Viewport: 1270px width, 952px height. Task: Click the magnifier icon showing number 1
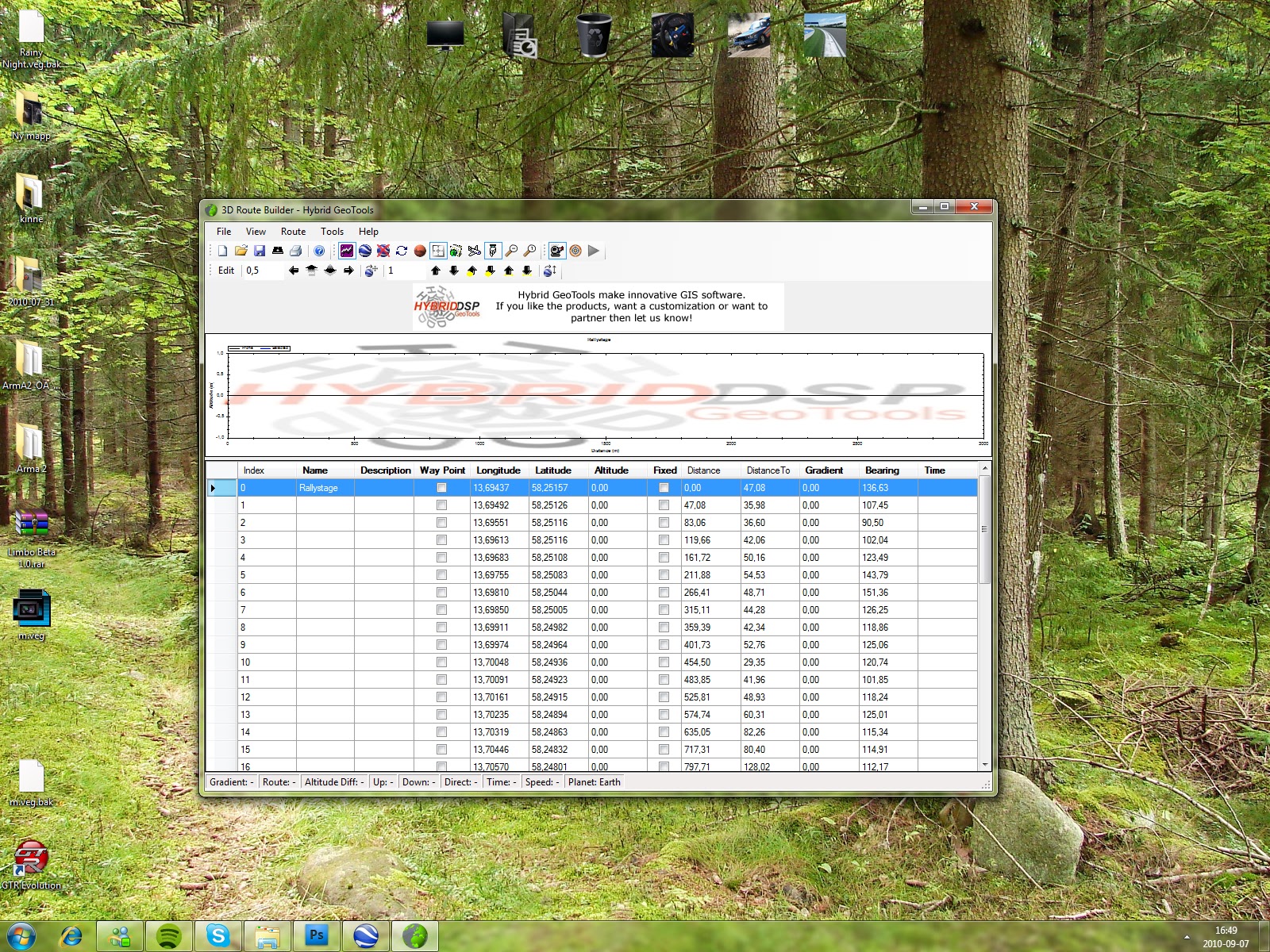529,251
